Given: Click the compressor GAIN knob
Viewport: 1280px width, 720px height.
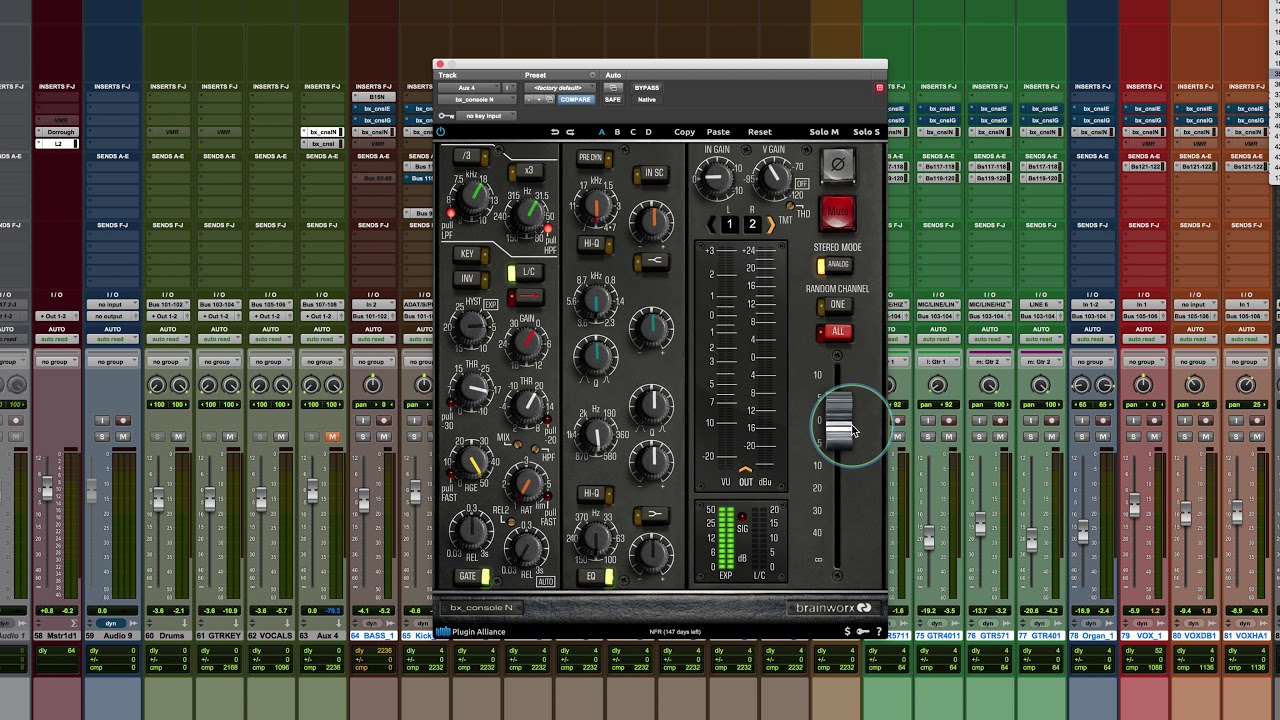Looking at the screenshot, I should pyautogui.click(x=527, y=343).
